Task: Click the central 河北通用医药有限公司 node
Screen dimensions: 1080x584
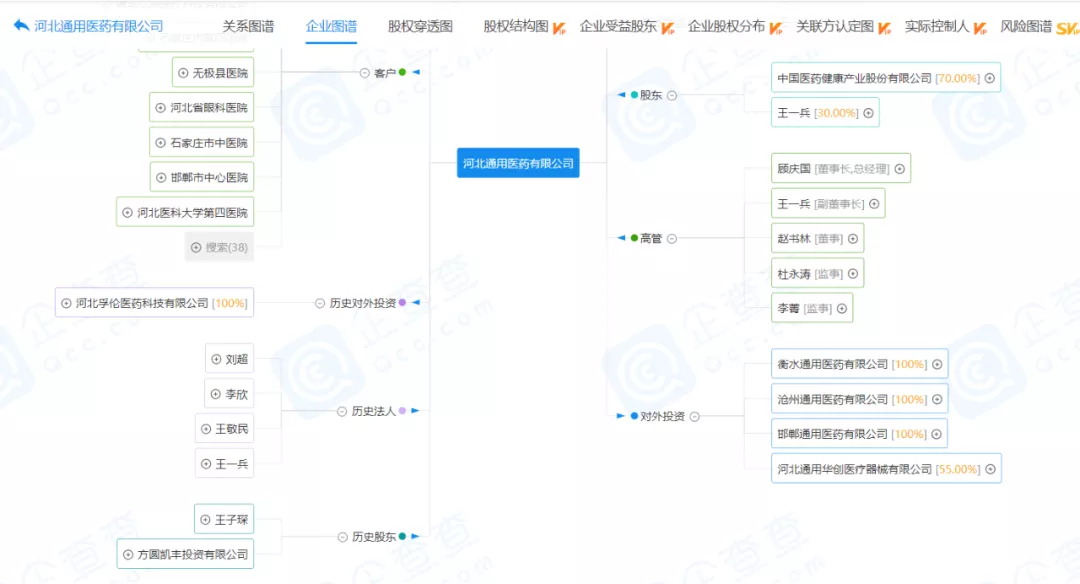Action: click(x=518, y=163)
